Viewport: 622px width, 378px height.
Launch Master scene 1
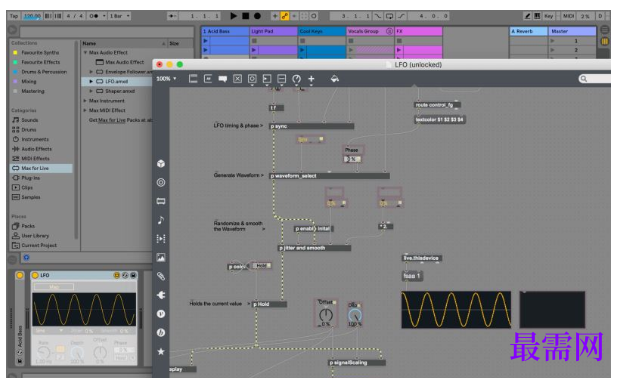pyautogui.click(x=553, y=41)
